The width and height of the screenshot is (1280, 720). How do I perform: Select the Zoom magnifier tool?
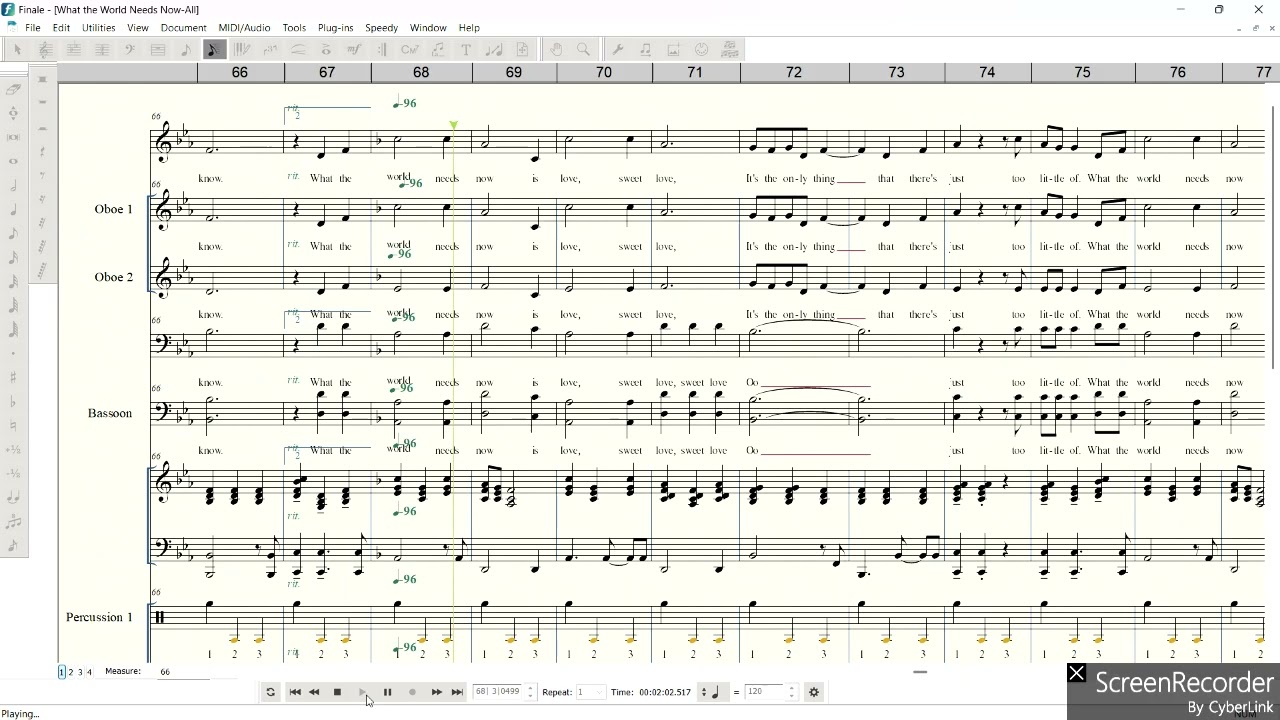click(583, 49)
